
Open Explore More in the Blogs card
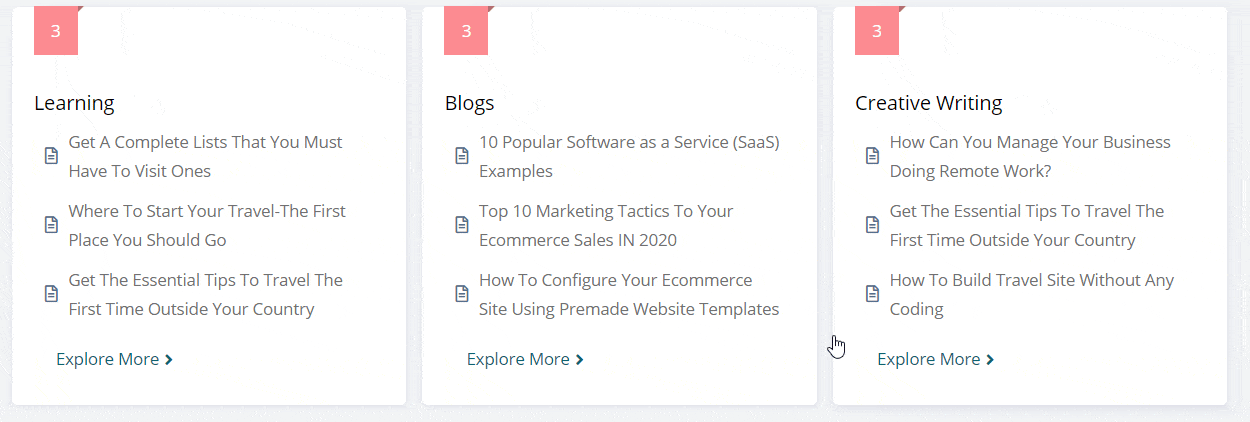coord(525,359)
